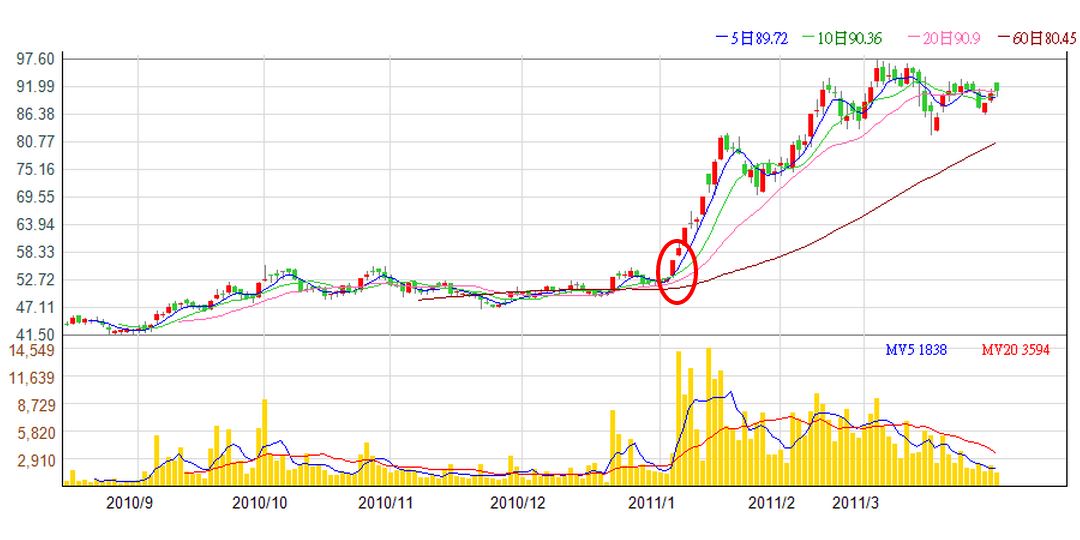Viewport: 1080px width, 540px height.
Task: Click the tall October 2010 volume bar
Action: (x=264, y=442)
